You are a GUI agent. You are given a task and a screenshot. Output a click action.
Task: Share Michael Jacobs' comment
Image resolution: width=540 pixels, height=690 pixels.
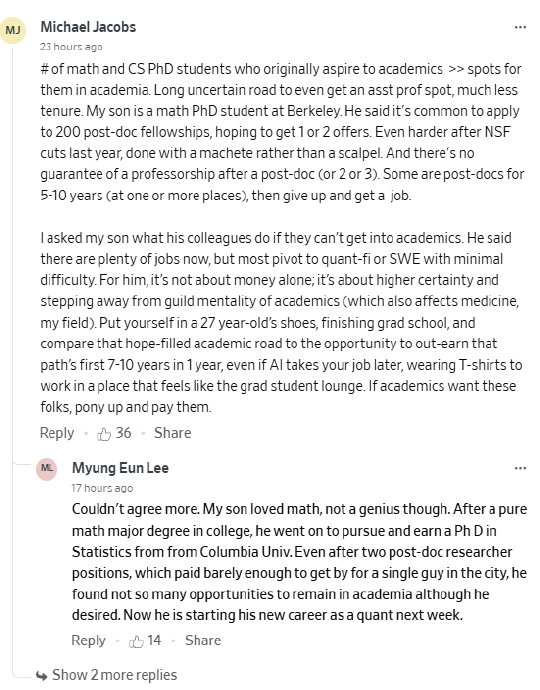tap(173, 433)
